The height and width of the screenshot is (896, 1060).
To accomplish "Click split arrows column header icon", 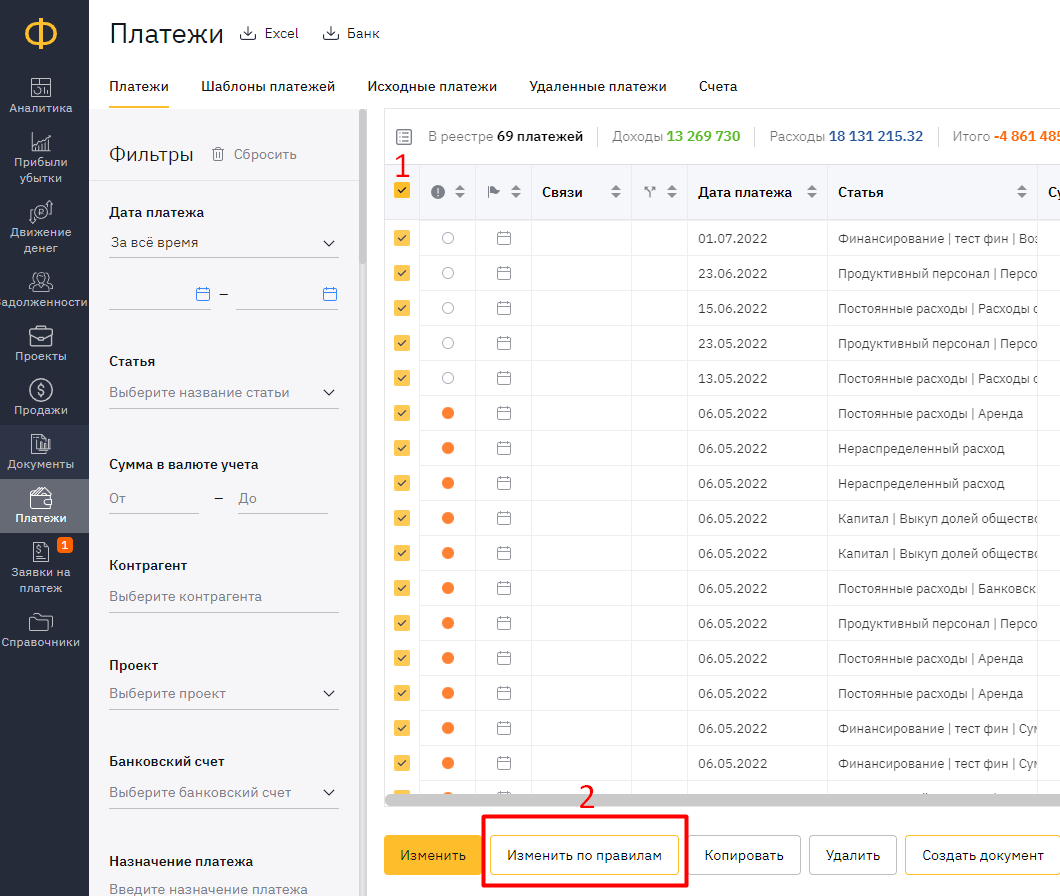I will 650,192.
